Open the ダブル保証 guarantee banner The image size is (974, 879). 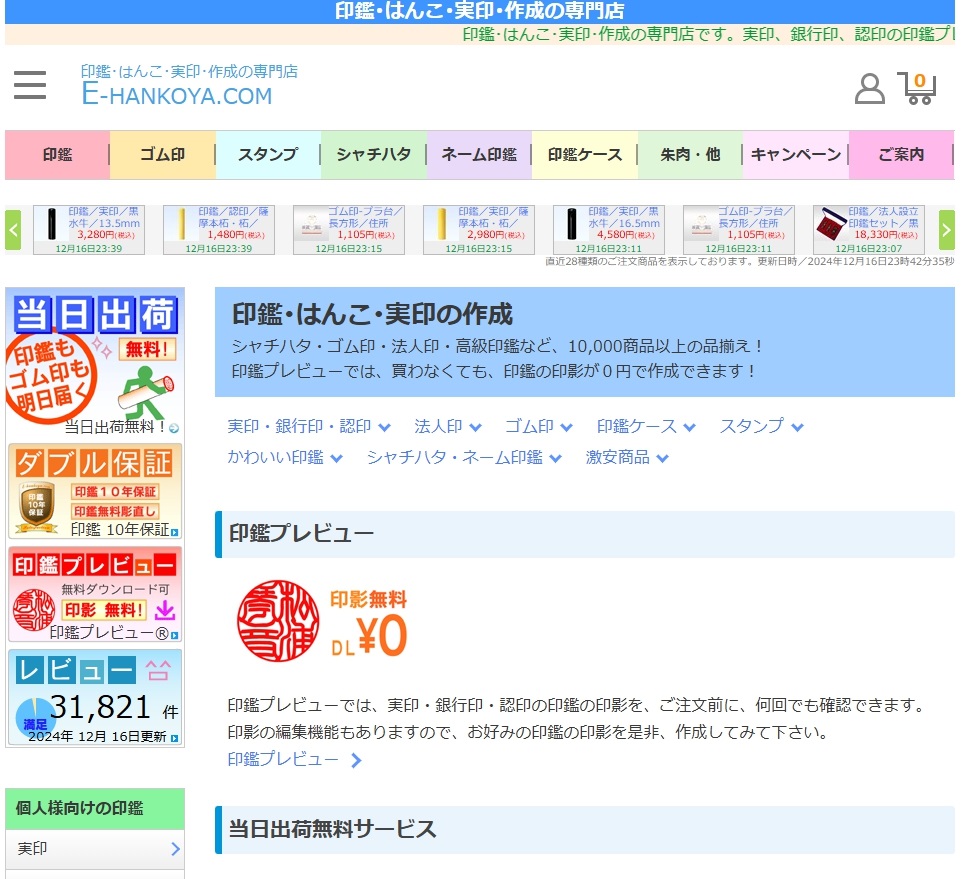(x=95, y=492)
